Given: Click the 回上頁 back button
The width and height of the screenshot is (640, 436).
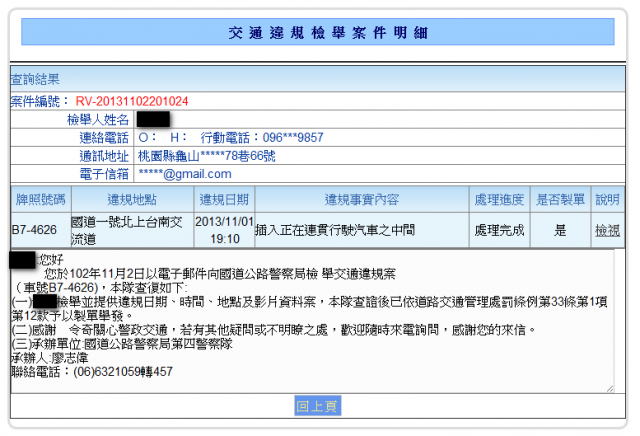Looking at the screenshot, I should (x=318, y=406).
